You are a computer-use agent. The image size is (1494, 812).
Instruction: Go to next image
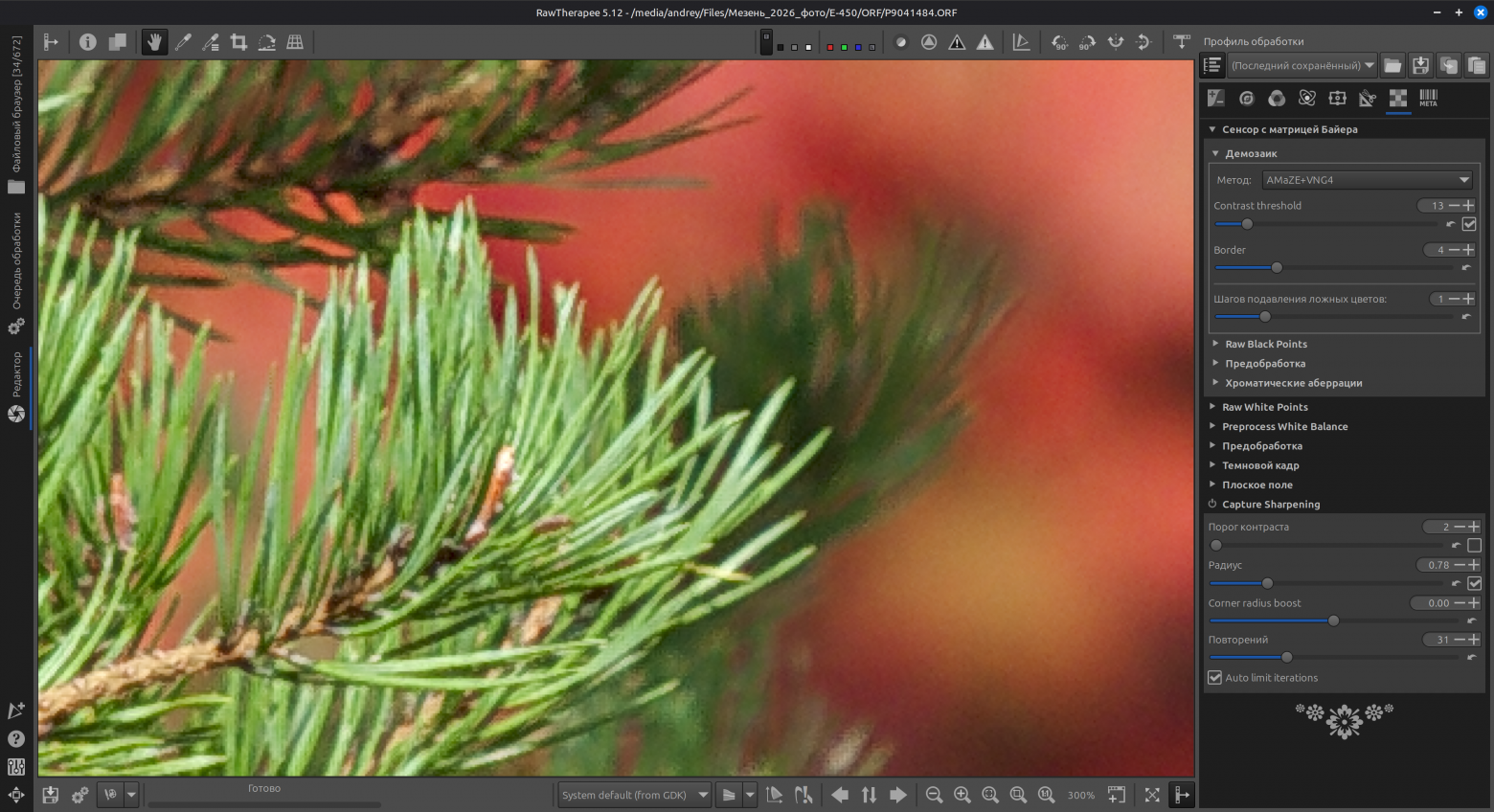pyautogui.click(x=897, y=795)
